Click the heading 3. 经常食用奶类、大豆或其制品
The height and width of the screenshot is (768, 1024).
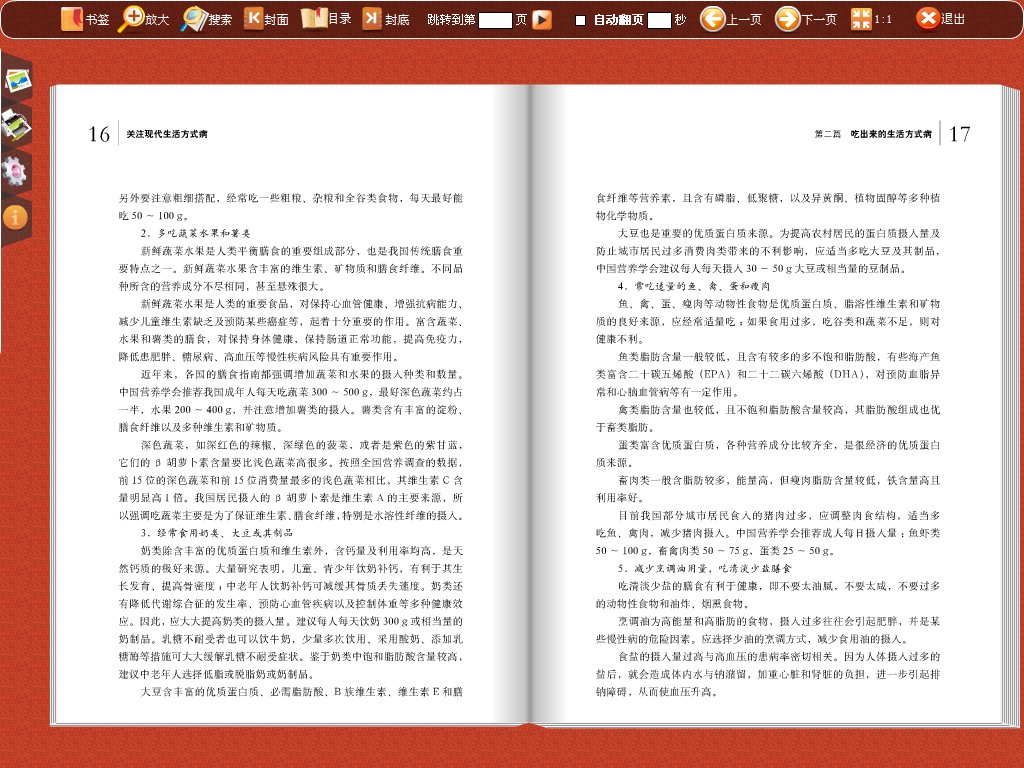(216, 533)
